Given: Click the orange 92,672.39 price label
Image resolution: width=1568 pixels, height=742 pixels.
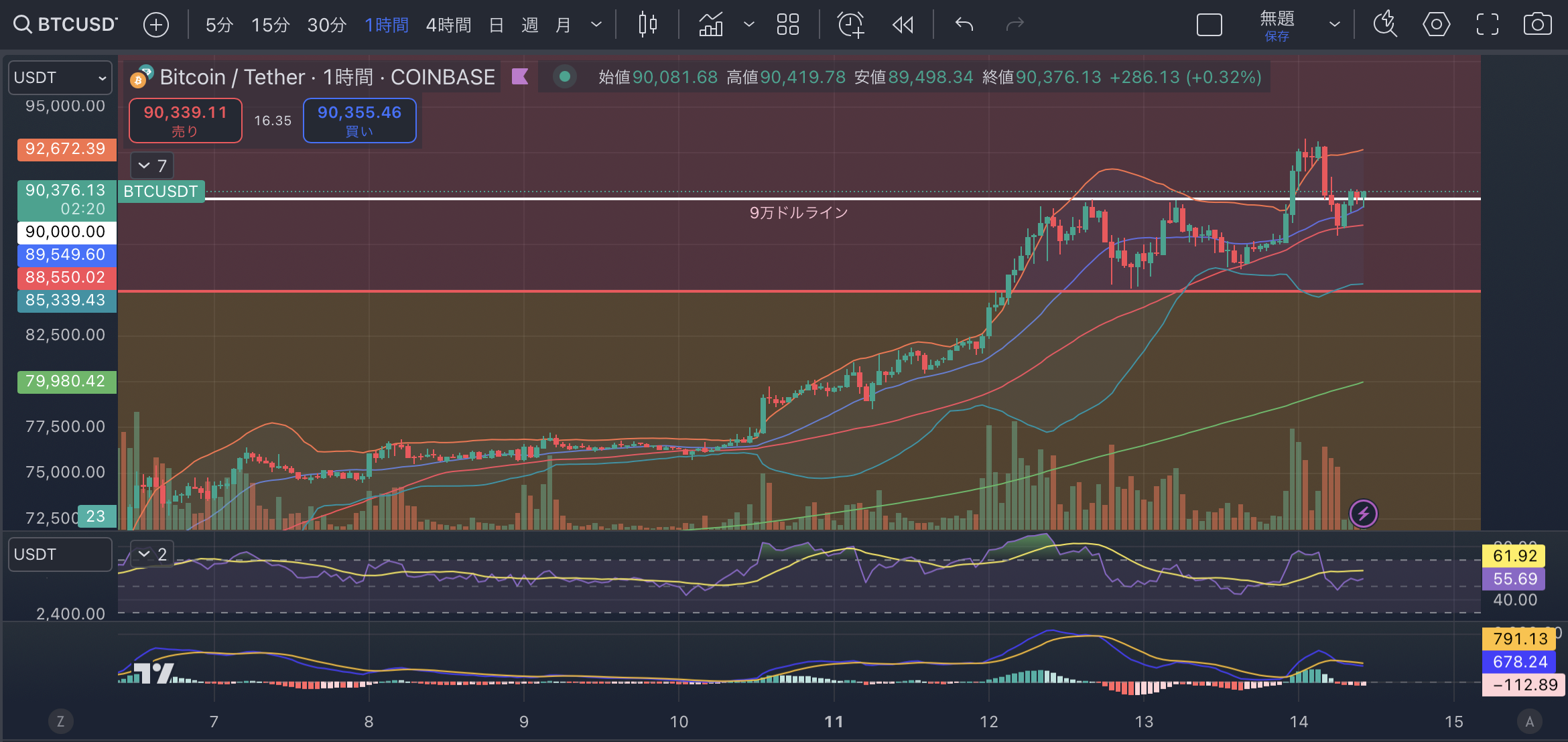Looking at the screenshot, I should (66, 149).
